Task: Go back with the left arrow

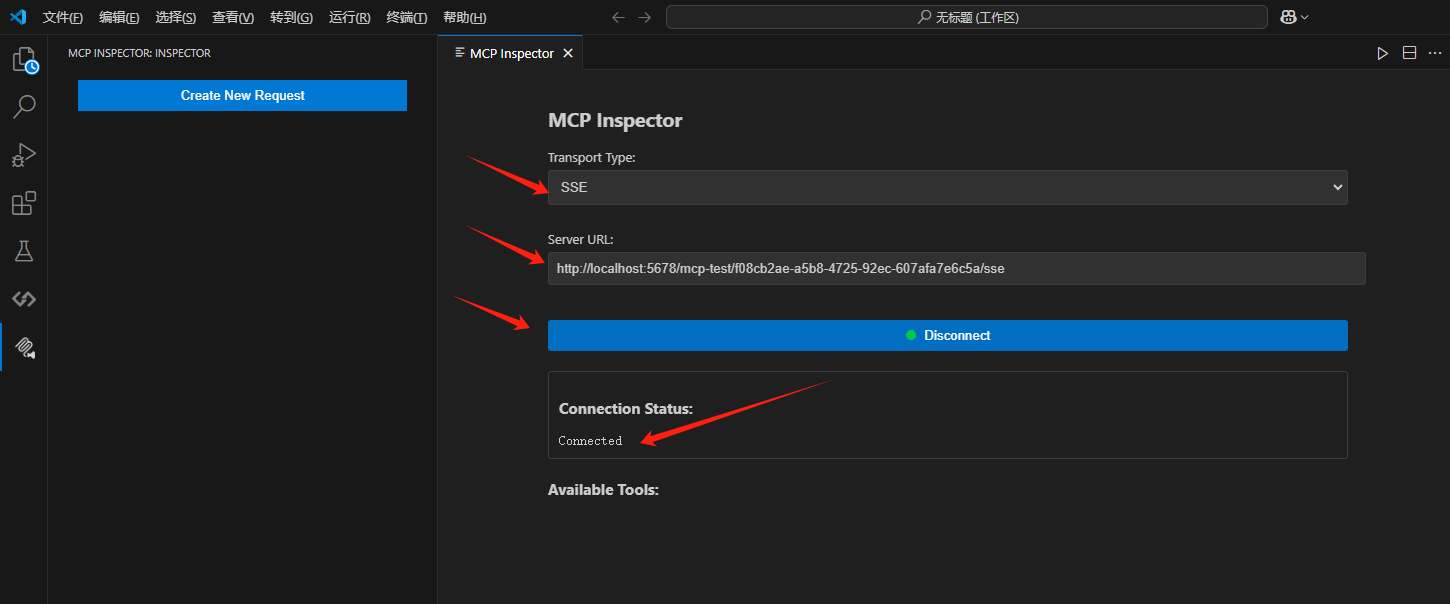Action: pyautogui.click(x=618, y=17)
